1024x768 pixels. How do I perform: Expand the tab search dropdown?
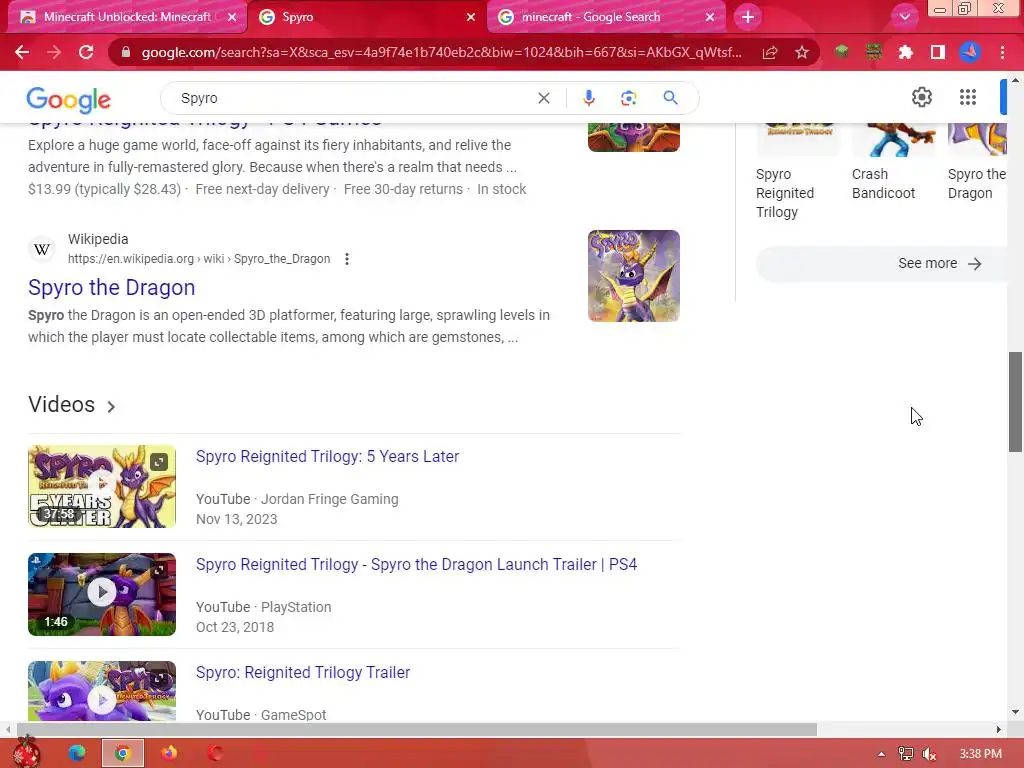tap(904, 17)
